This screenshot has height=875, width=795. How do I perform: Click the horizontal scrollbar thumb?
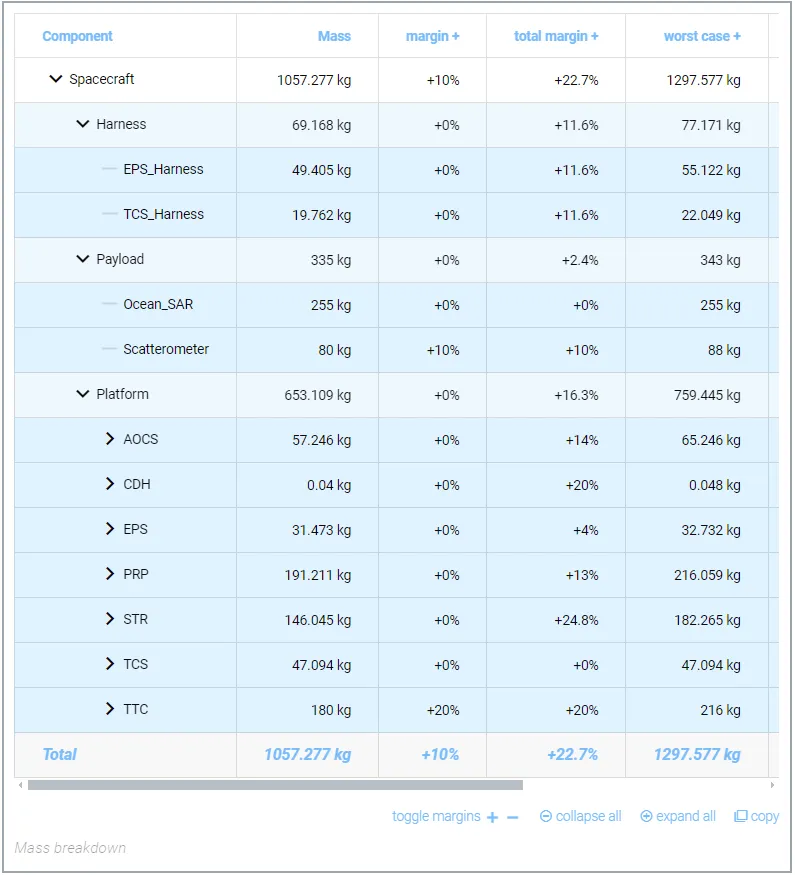point(275,785)
